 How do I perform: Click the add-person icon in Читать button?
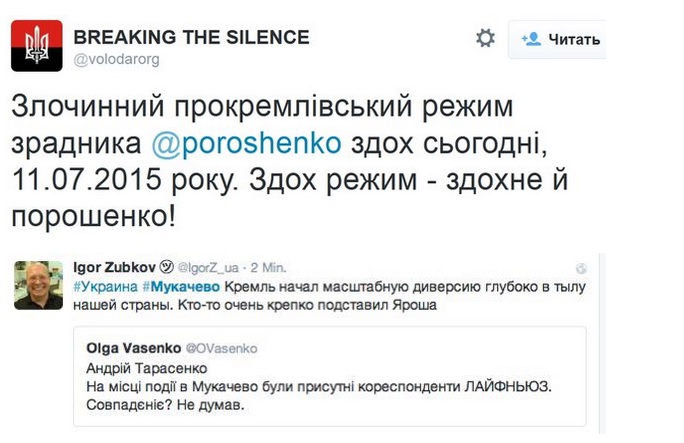click(x=531, y=40)
